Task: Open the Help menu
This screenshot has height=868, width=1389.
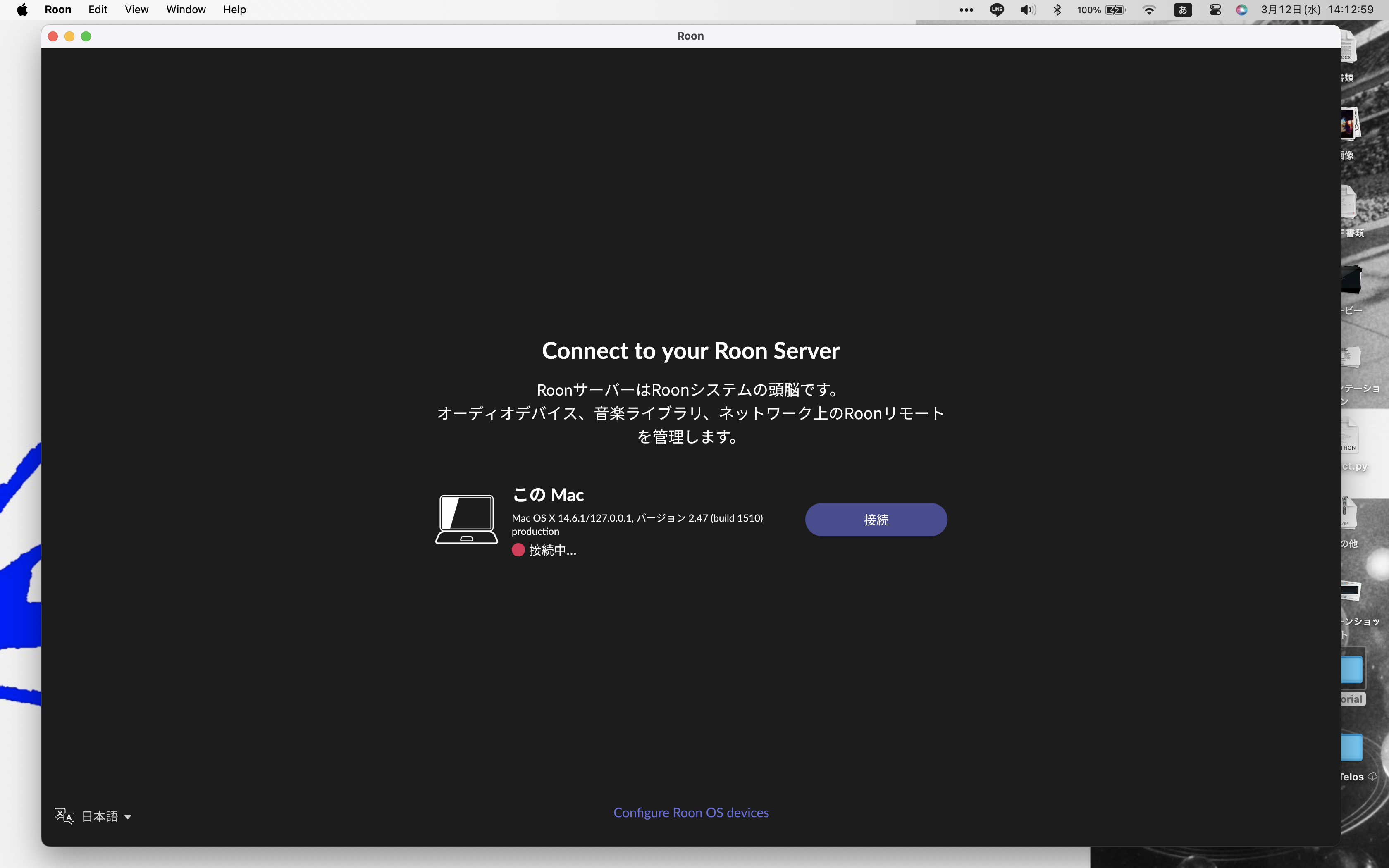Action: pyautogui.click(x=235, y=10)
